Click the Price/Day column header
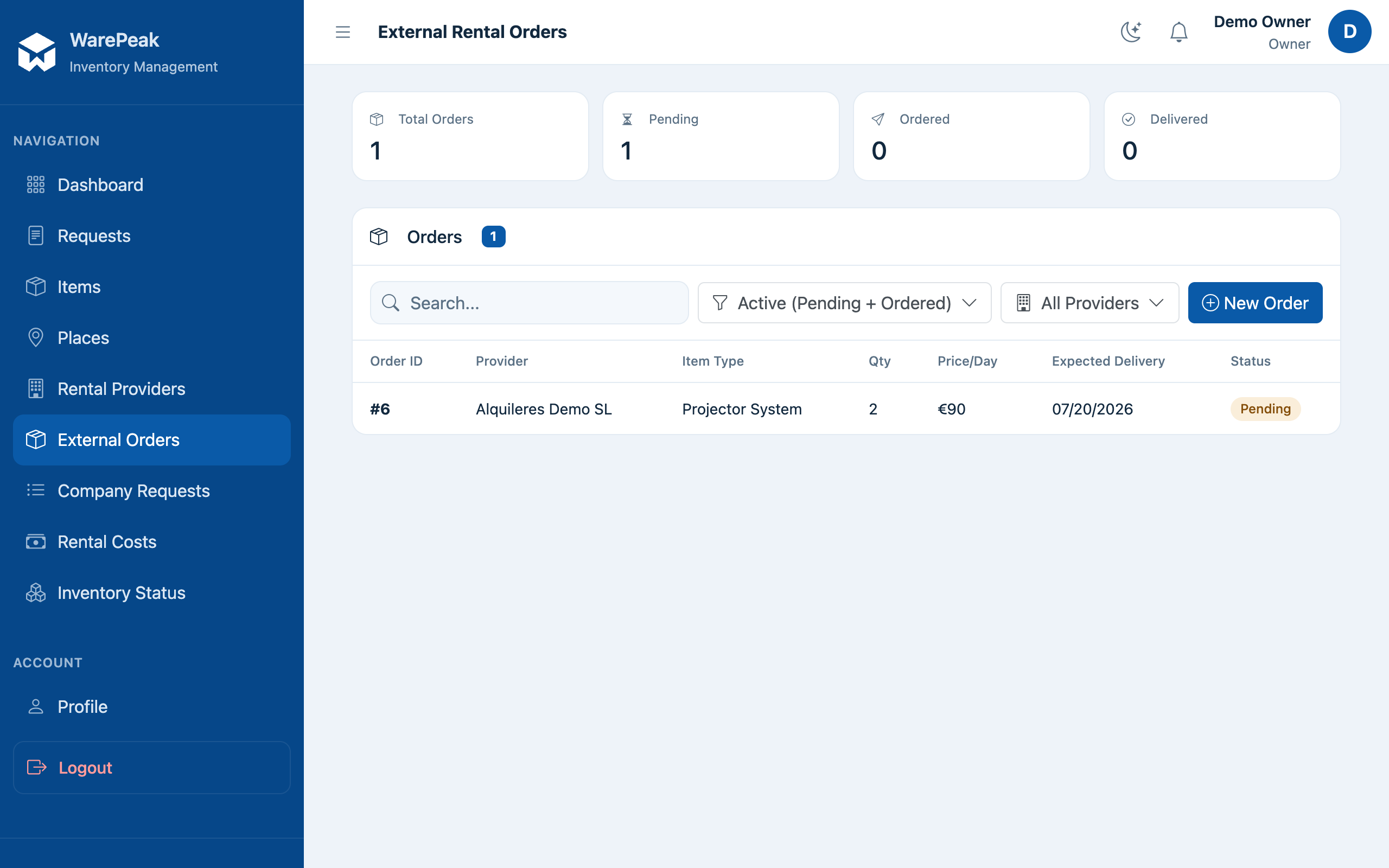Image resolution: width=1389 pixels, height=868 pixels. click(967, 361)
